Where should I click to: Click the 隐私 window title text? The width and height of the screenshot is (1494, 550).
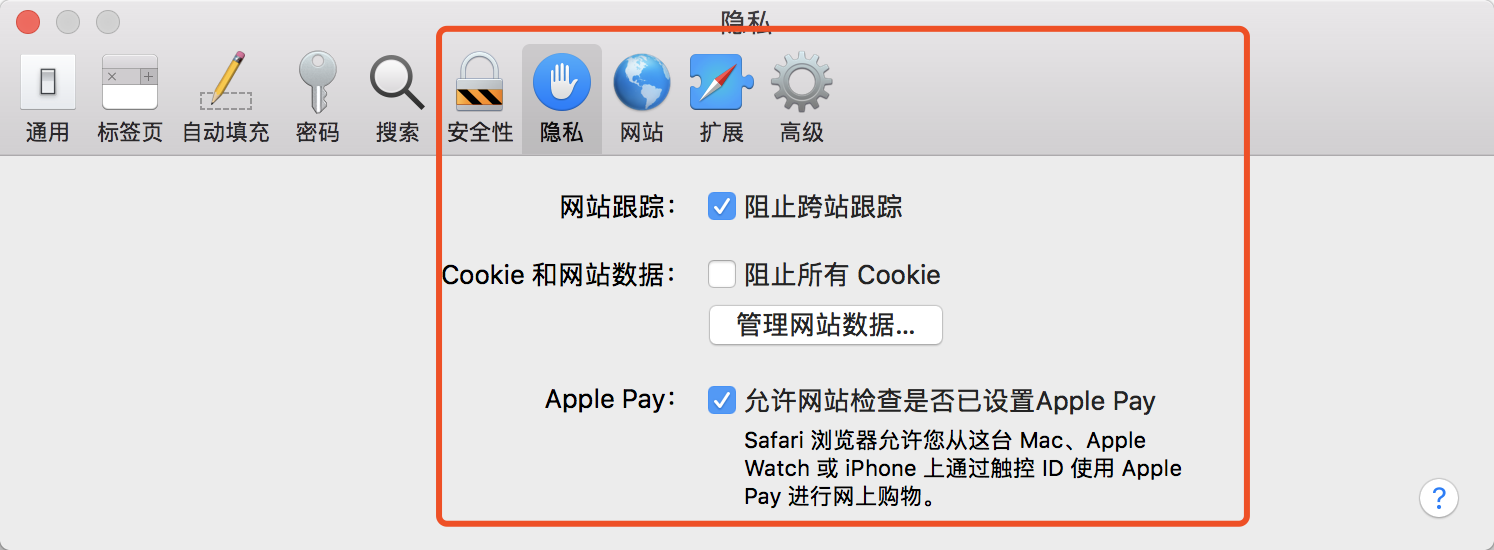[746, 22]
